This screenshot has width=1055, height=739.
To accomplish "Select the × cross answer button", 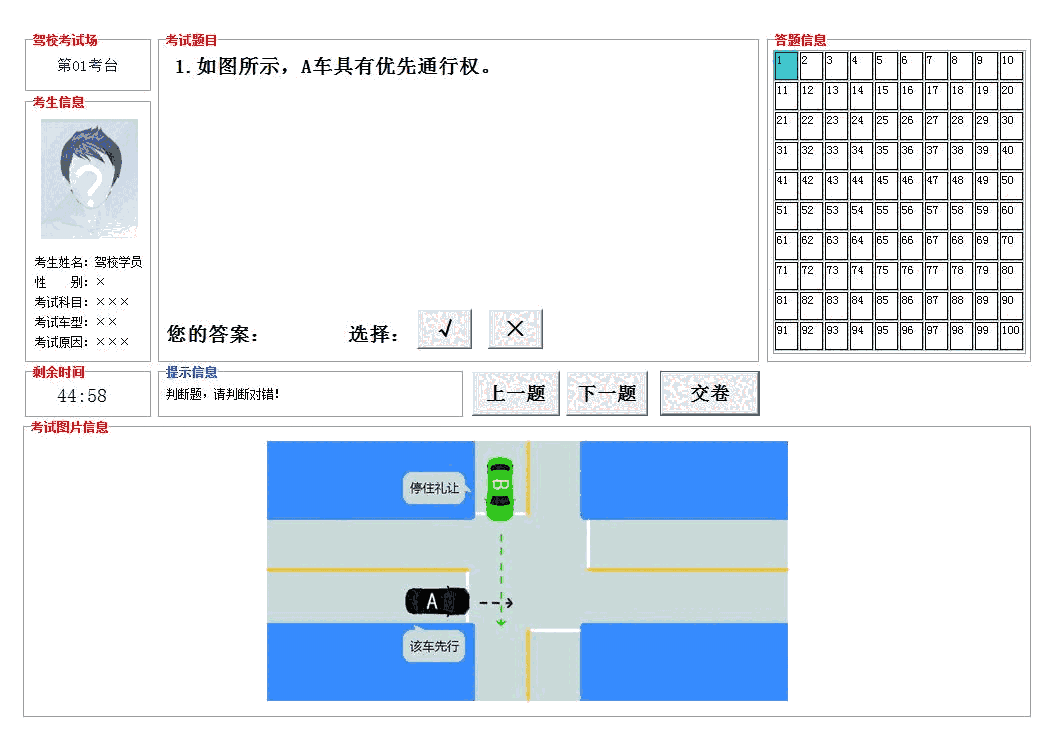I will pos(515,328).
